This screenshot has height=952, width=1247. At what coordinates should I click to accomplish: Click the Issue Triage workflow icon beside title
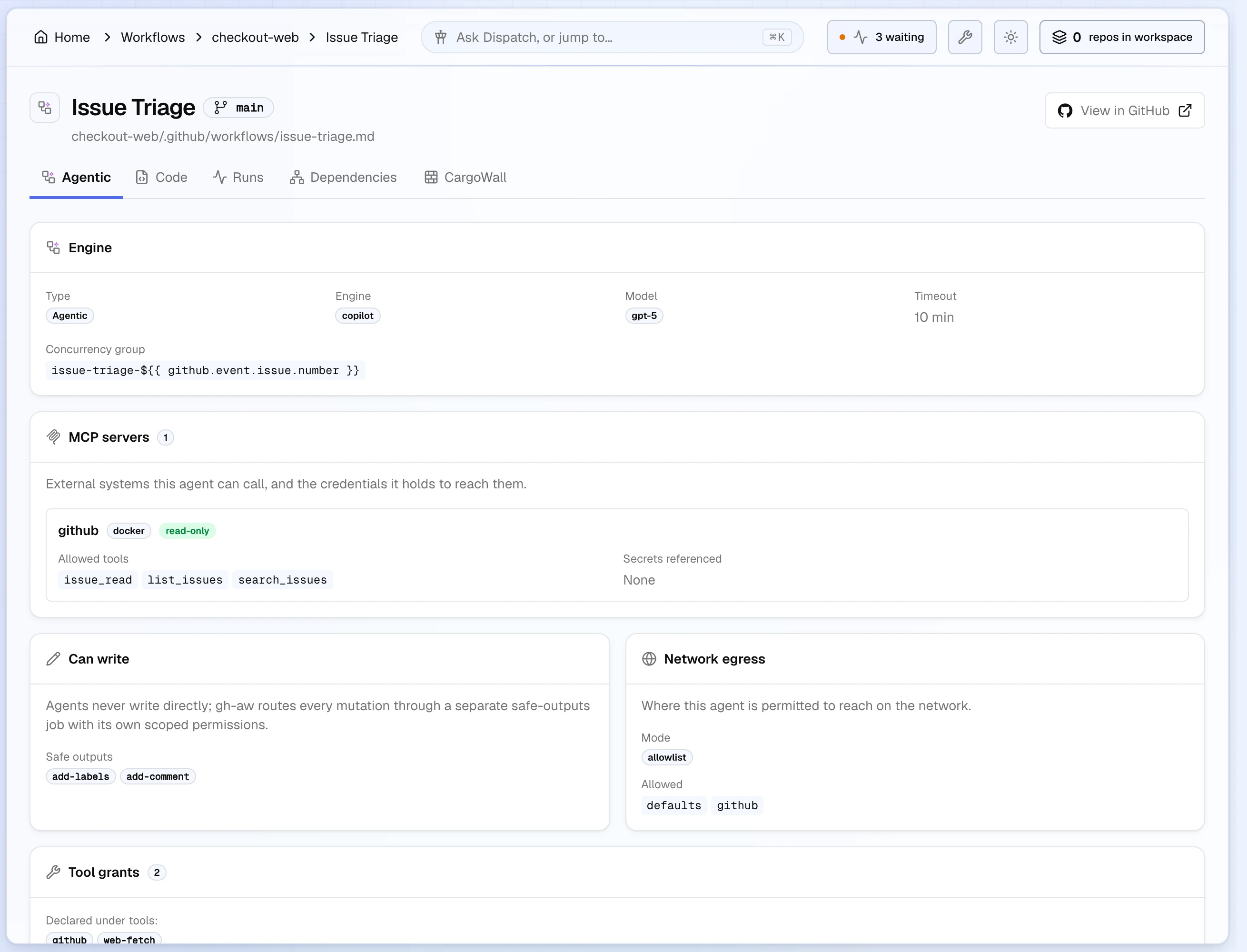coord(45,108)
